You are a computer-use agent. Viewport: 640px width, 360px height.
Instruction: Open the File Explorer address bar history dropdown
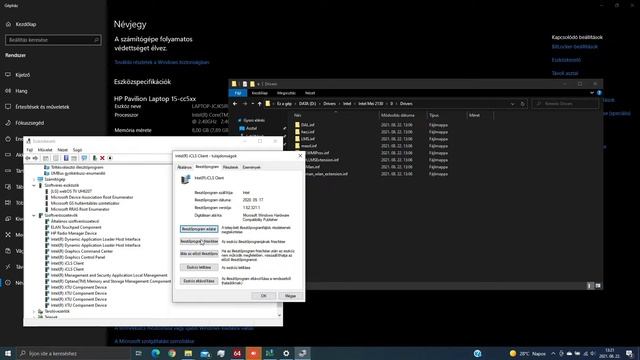point(512,104)
